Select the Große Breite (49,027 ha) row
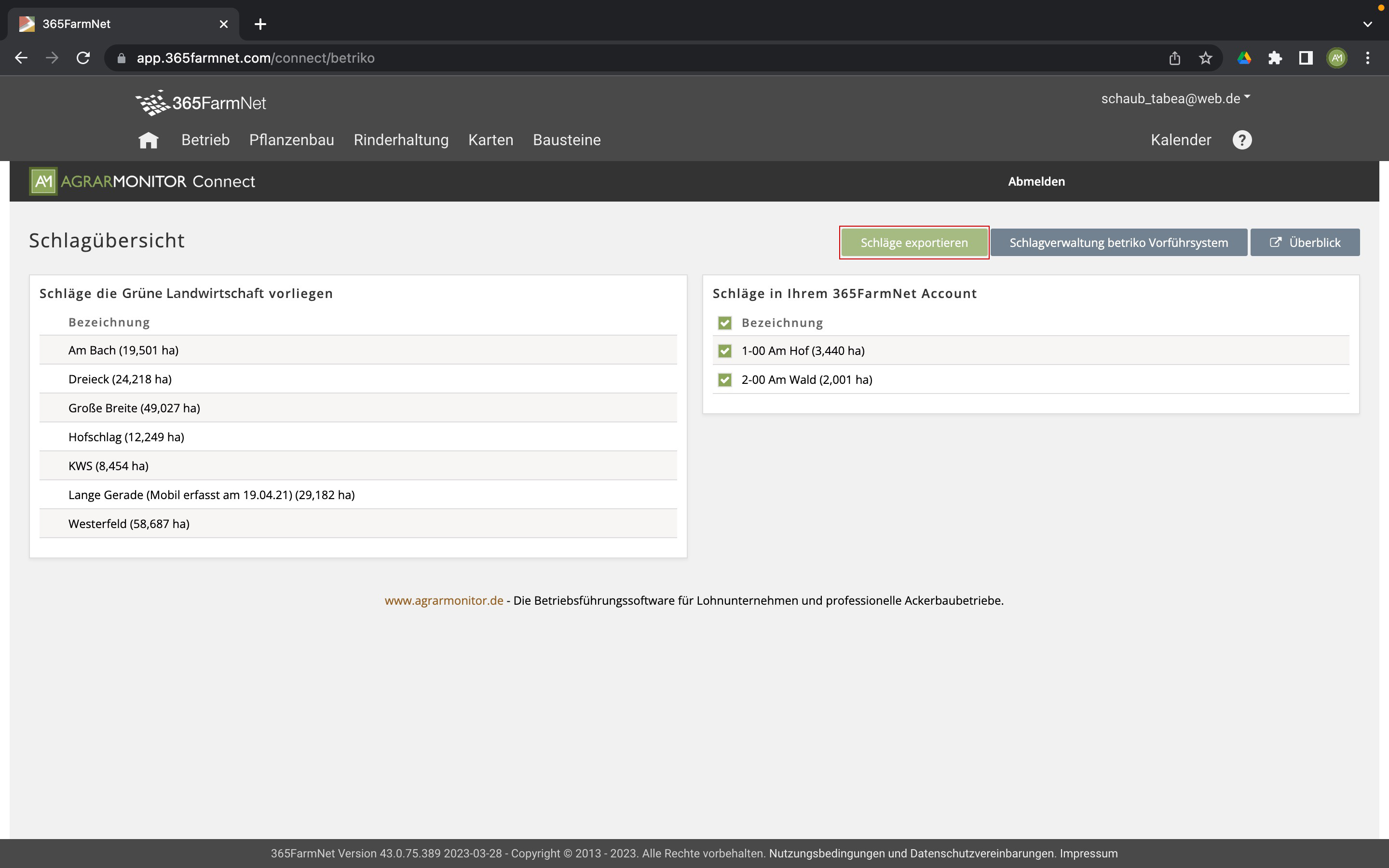The image size is (1389, 868). tap(358, 408)
